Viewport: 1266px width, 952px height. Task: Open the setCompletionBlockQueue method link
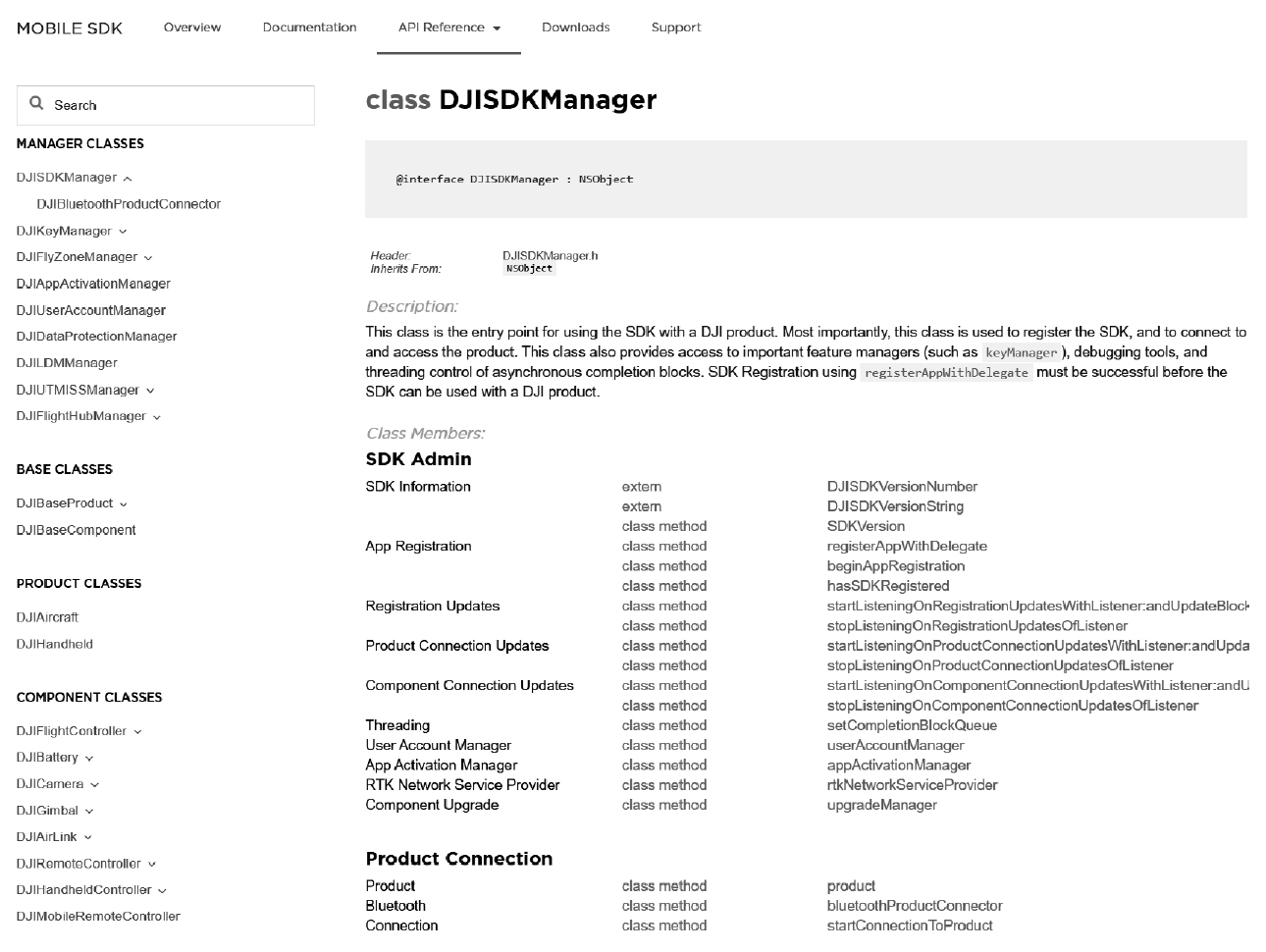click(x=912, y=725)
